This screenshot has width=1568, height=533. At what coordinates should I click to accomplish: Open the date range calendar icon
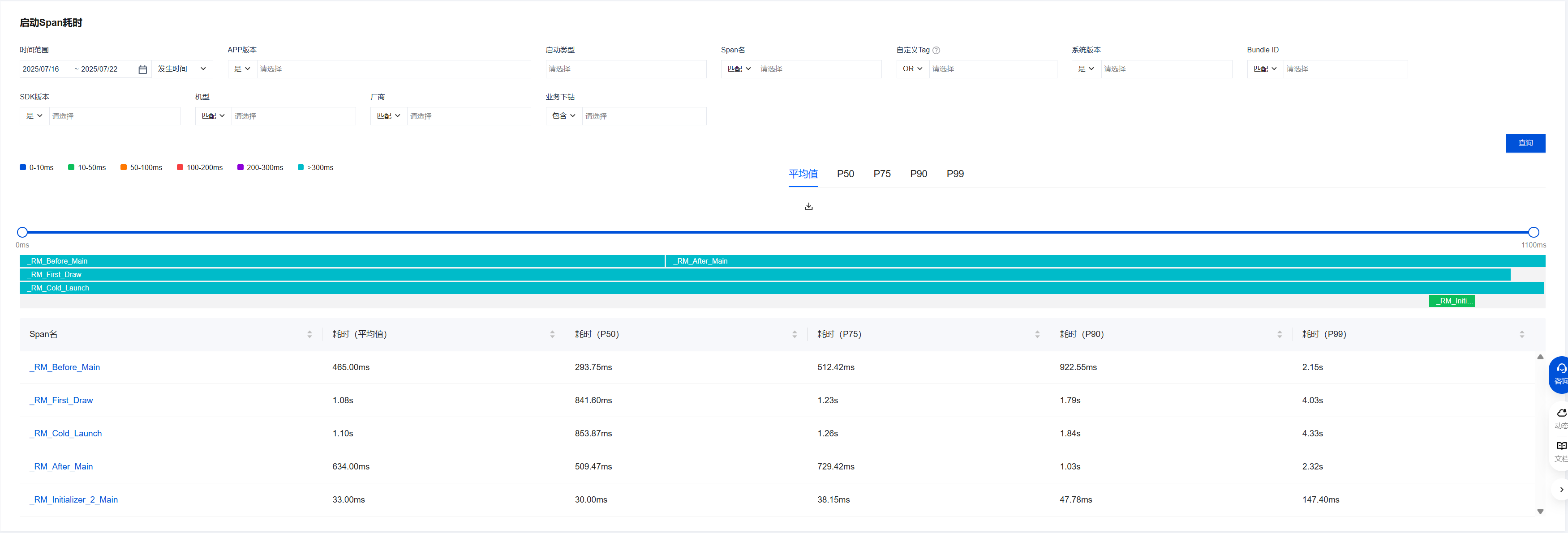142,69
